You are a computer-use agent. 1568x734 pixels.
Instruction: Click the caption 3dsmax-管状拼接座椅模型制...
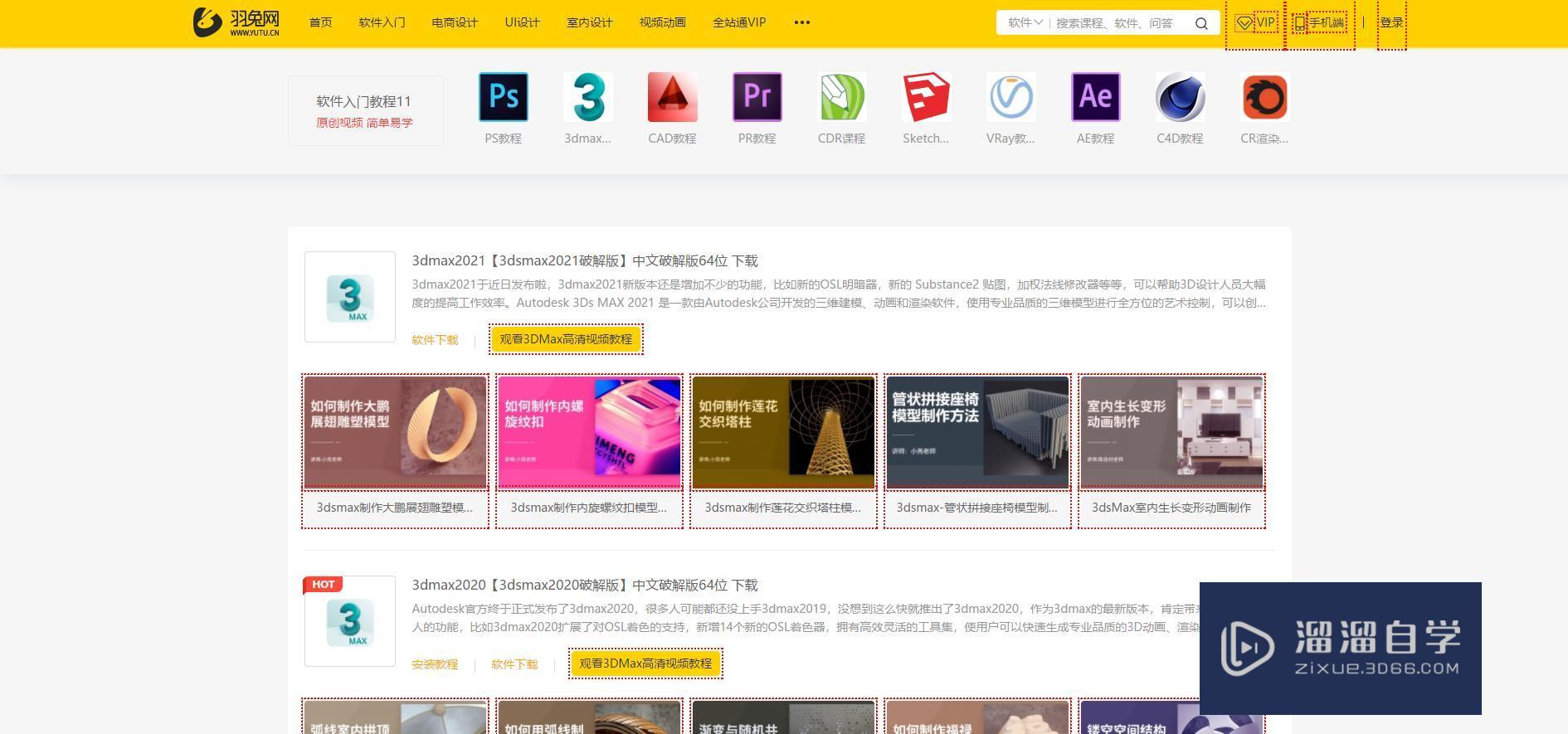(x=977, y=508)
